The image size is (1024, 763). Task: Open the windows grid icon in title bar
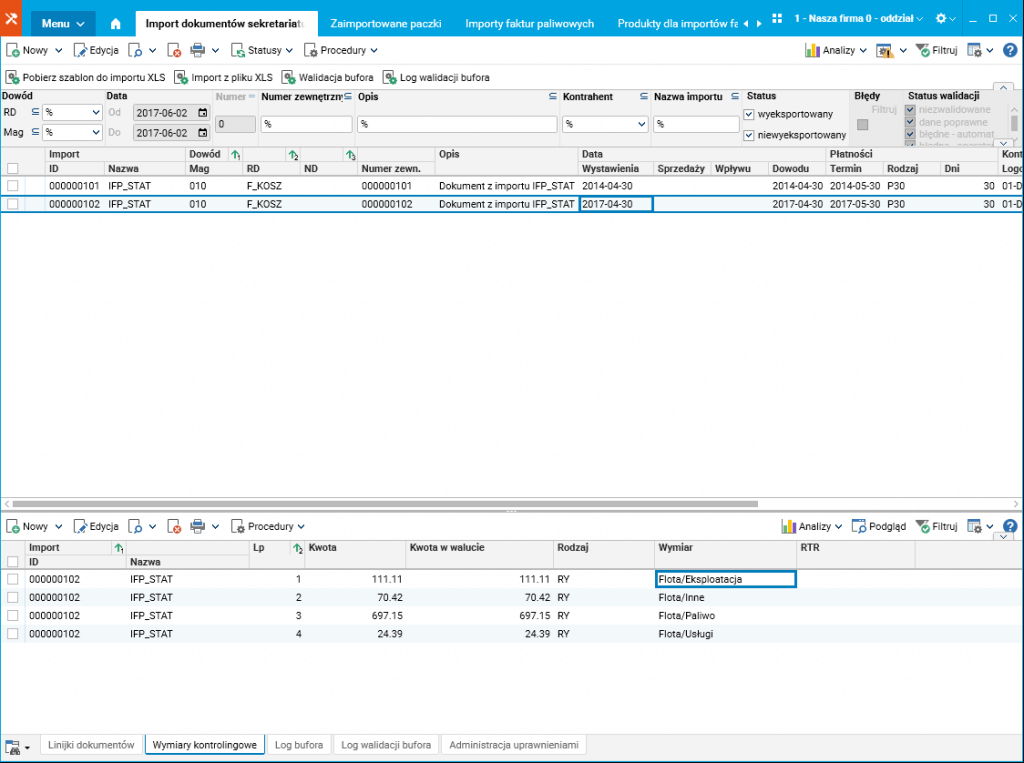(776, 18)
